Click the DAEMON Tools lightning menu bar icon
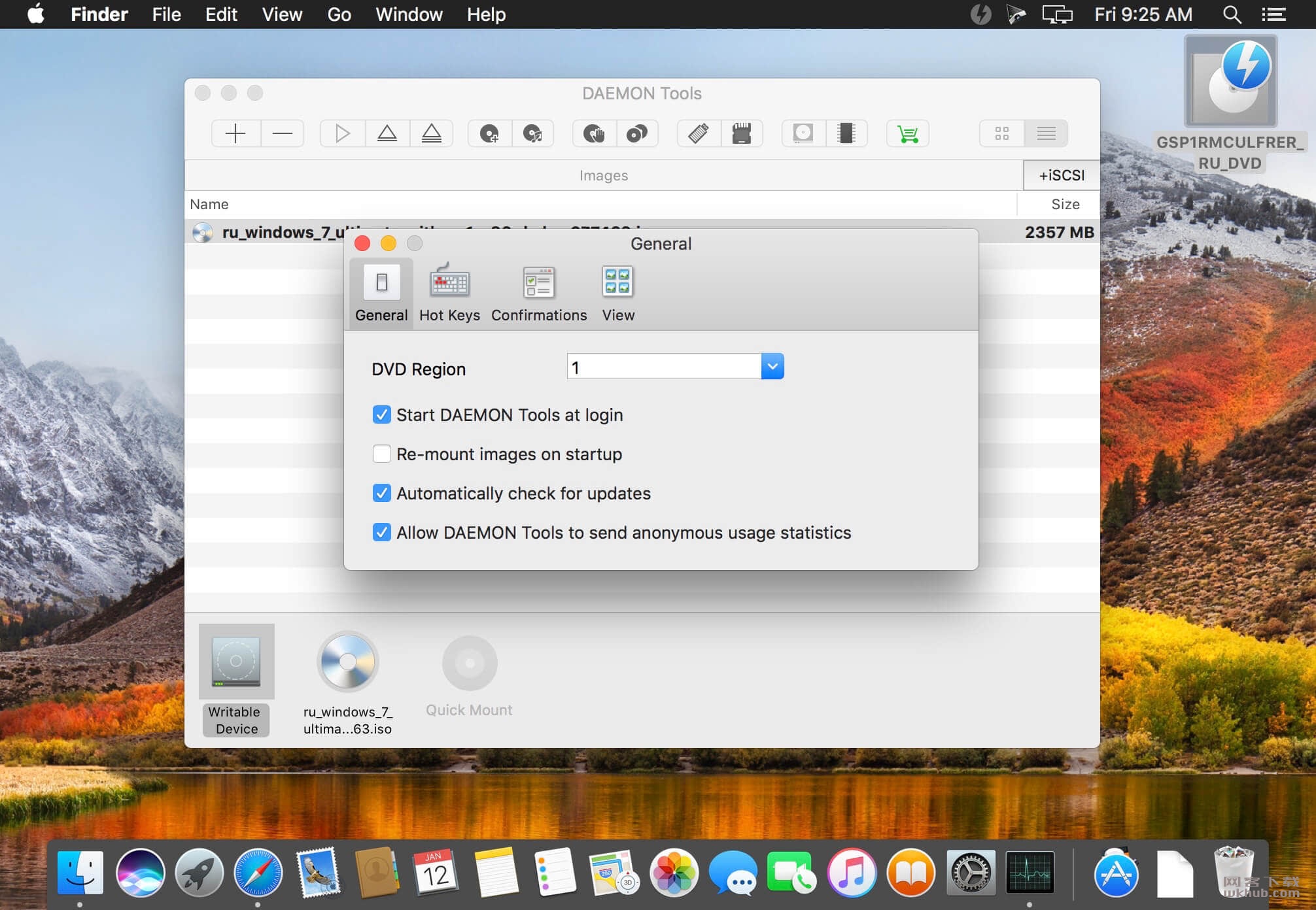The height and width of the screenshot is (910, 1316). [980, 14]
